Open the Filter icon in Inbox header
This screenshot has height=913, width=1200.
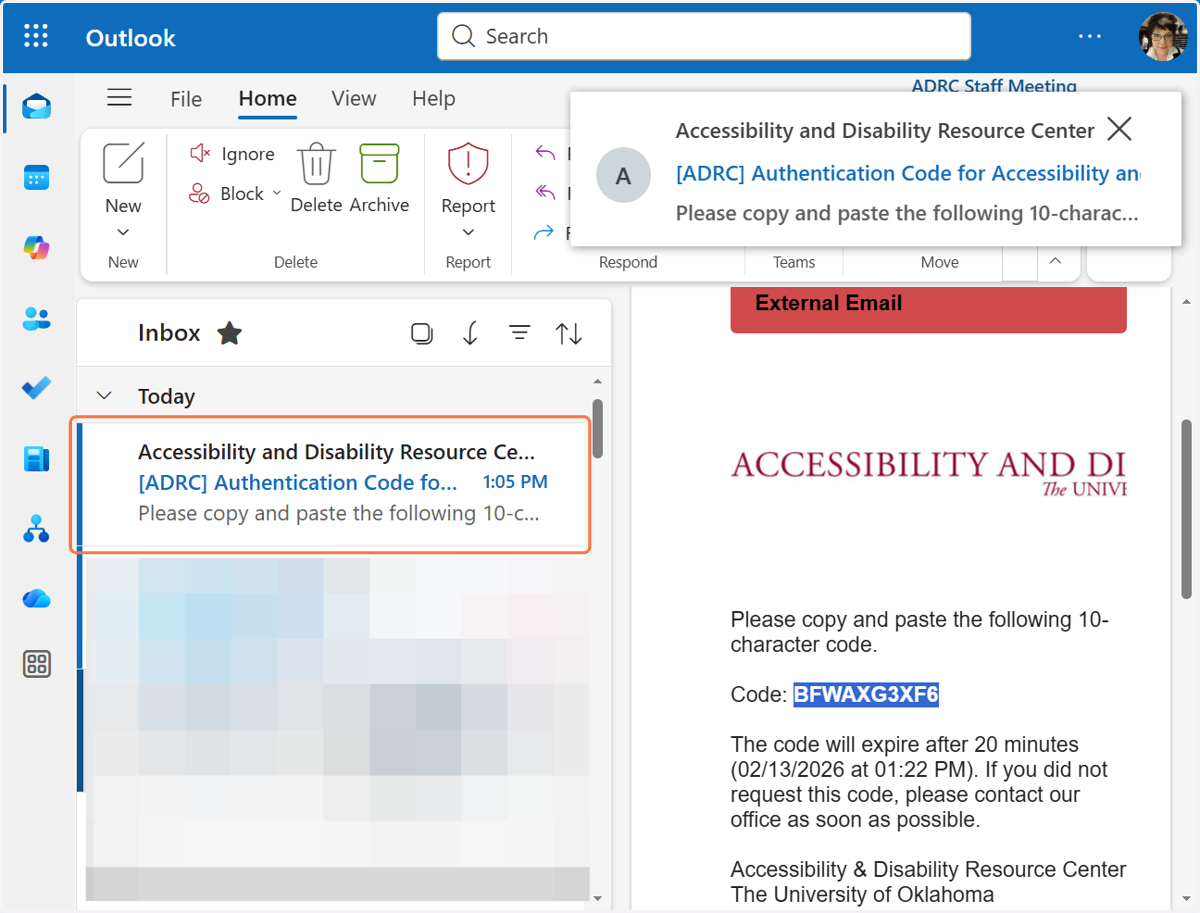click(519, 333)
